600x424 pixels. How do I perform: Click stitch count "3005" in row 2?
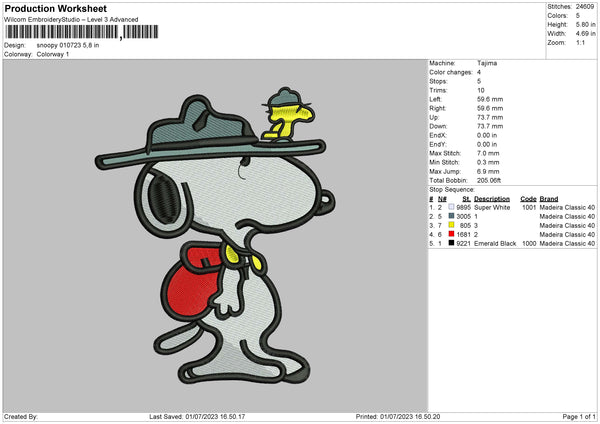click(463, 217)
